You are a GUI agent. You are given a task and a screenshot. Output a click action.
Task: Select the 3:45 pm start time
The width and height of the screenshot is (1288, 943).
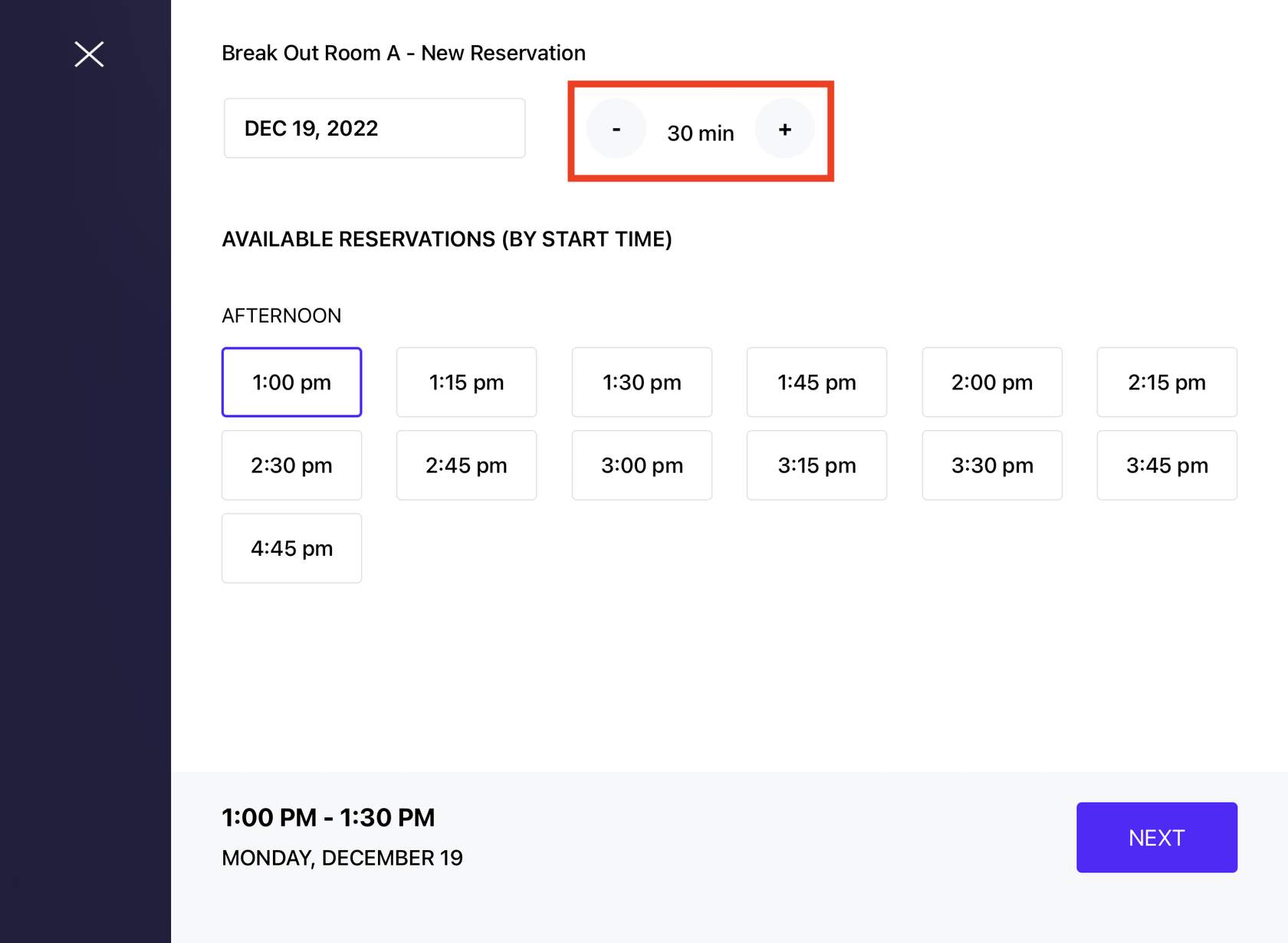1167,465
